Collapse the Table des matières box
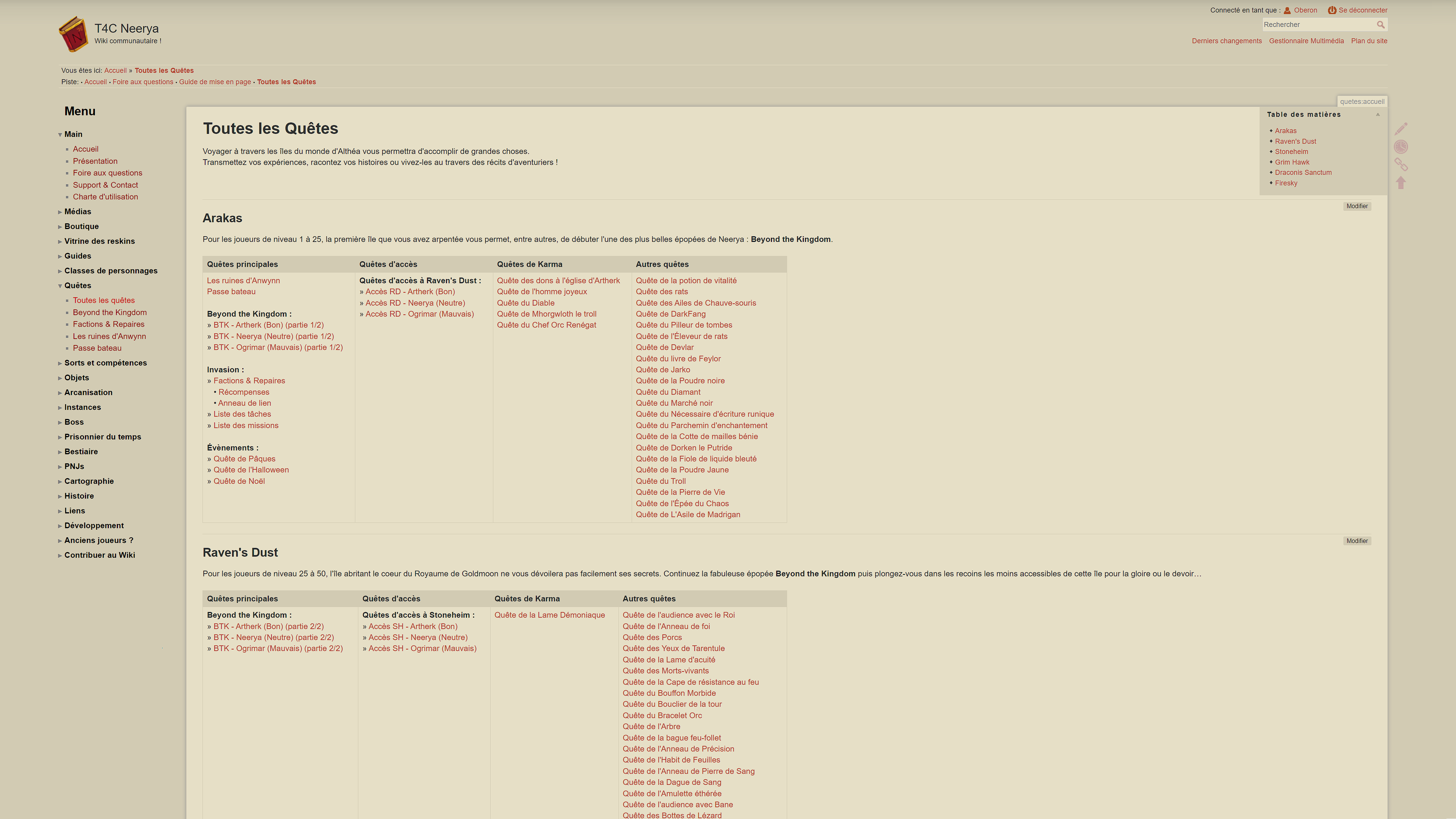This screenshot has height=819, width=1456. [1378, 114]
